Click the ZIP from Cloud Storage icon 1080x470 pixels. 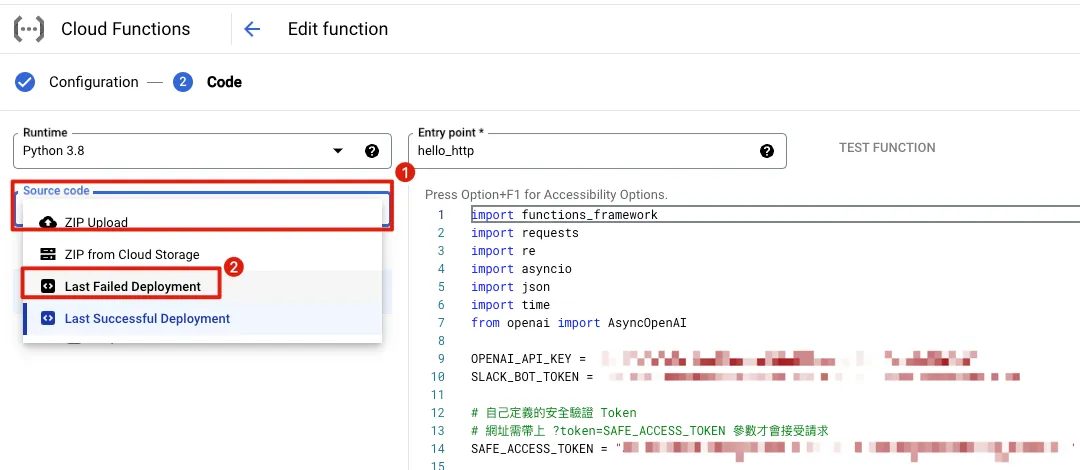coord(47,254)
